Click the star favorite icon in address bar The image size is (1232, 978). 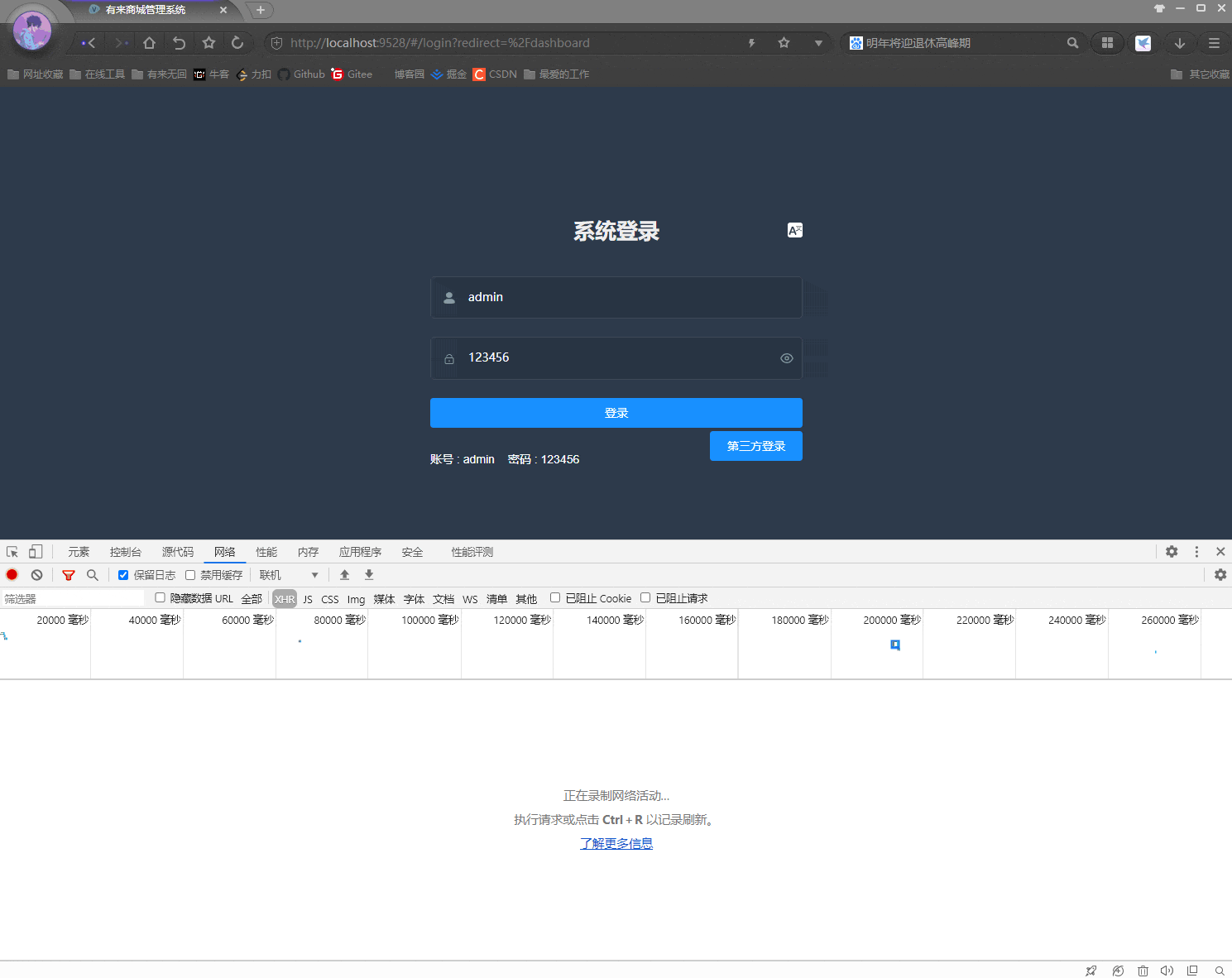784,43
